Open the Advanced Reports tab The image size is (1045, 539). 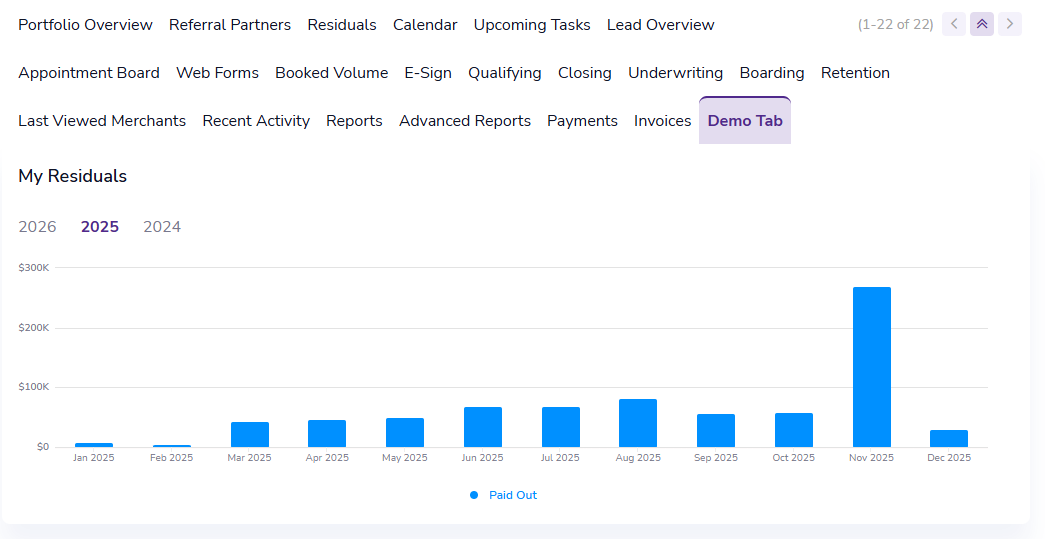click(x=465, y=121)
